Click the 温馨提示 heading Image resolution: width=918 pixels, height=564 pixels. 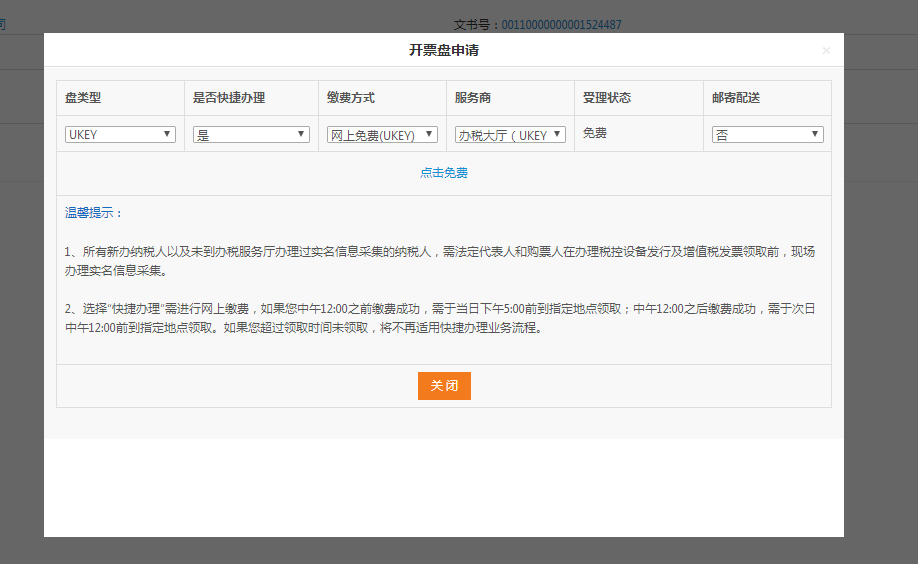[x=94, y=213]
